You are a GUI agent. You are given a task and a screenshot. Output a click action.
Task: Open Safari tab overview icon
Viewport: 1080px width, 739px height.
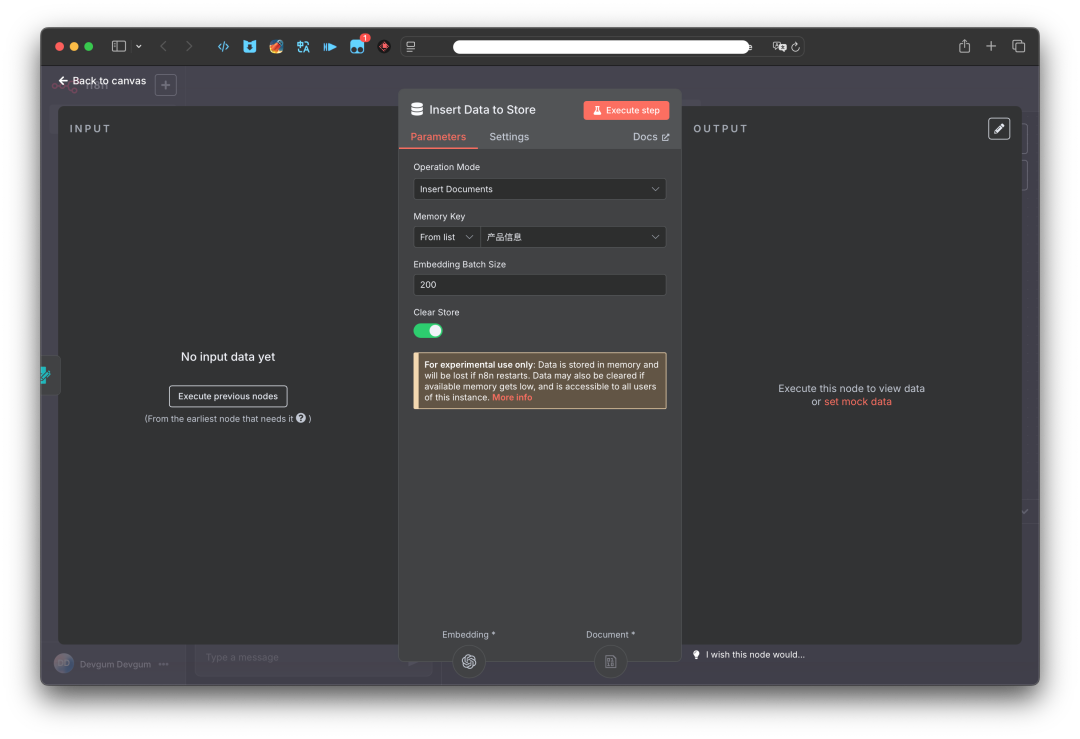(x=1018, y=46)
